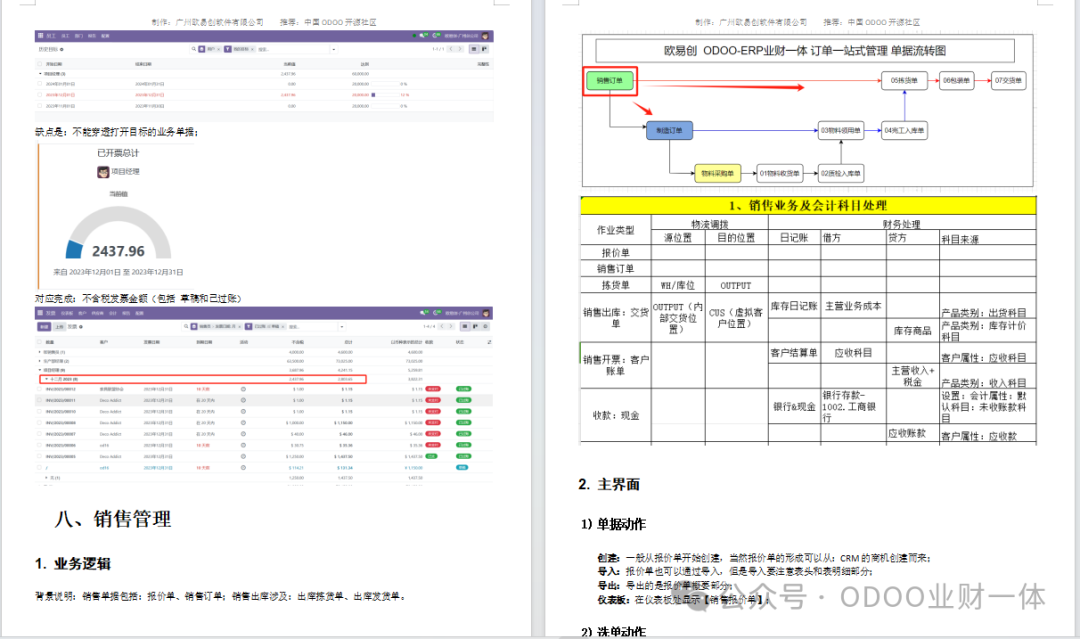
Task: Open the user avatar in the invoice list navbar
Action: [x=486, y=313]
